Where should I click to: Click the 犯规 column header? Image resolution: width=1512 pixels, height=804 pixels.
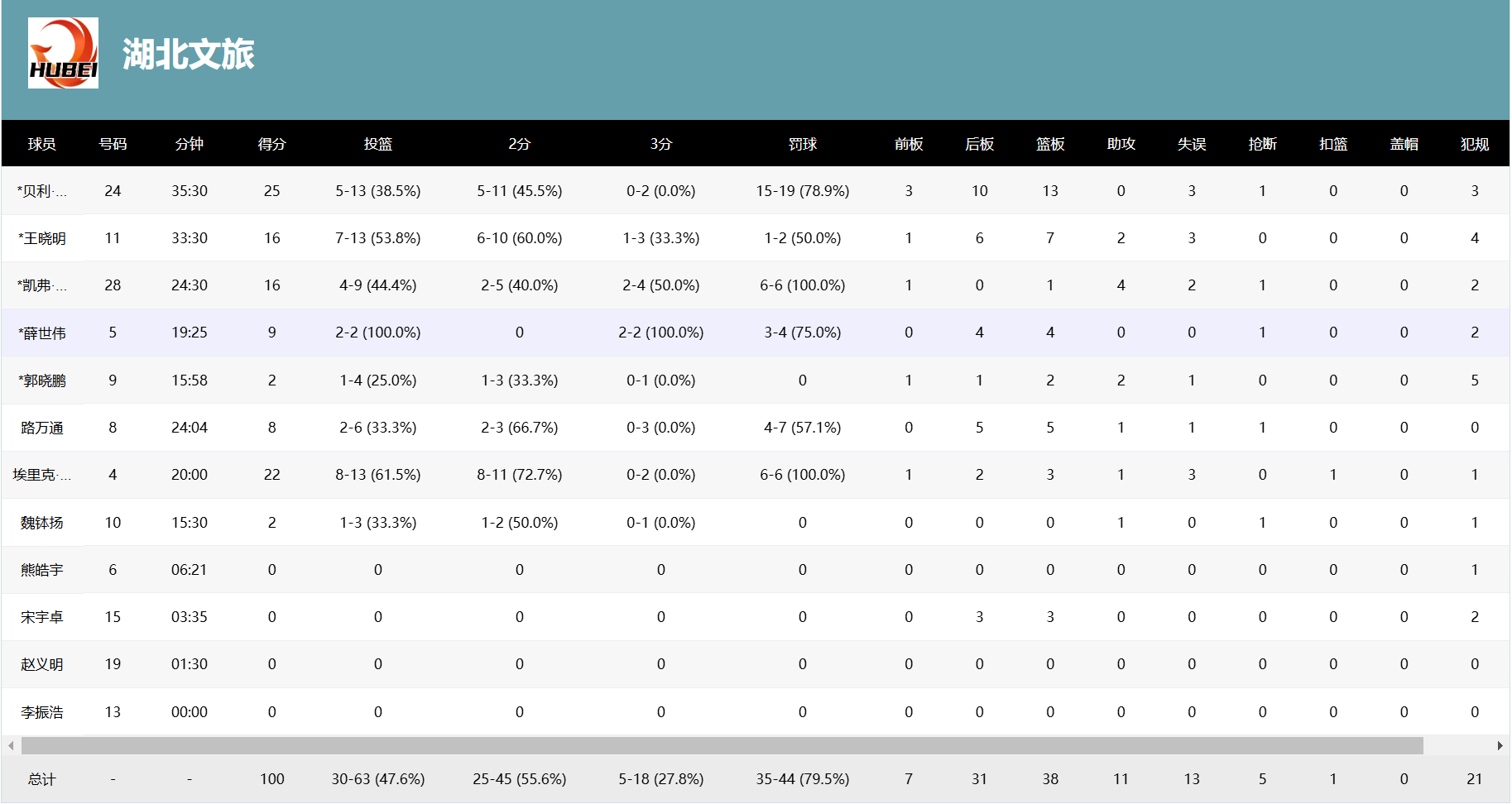(1474, 144)
